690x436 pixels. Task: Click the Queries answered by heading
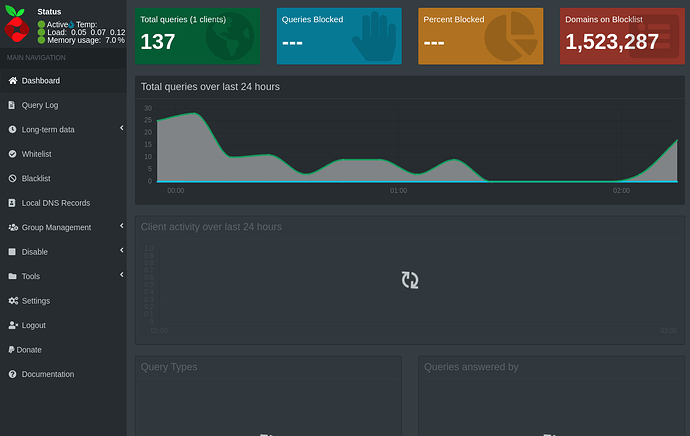point(471,367)
